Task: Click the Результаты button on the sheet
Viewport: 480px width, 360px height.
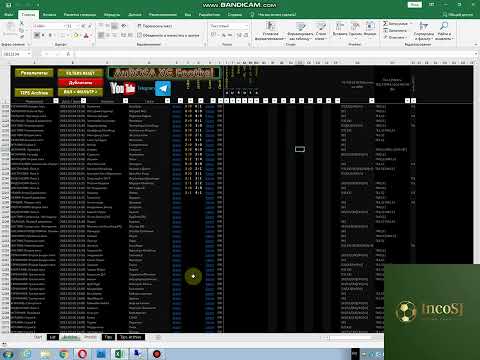Action: [x=34, y=73]
